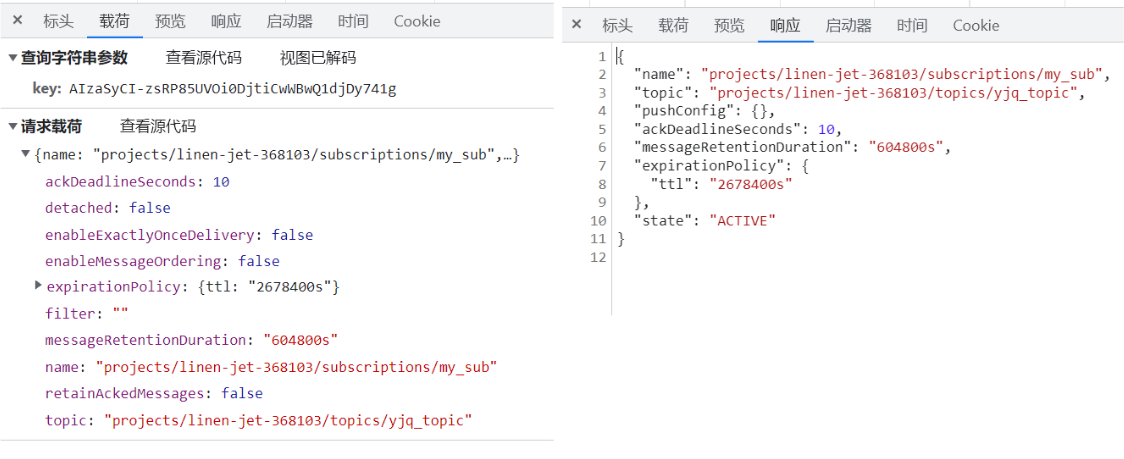Screen dimensions: 1124x459
Task: Close the right response details panel
Action: click(x=576, y=26)
